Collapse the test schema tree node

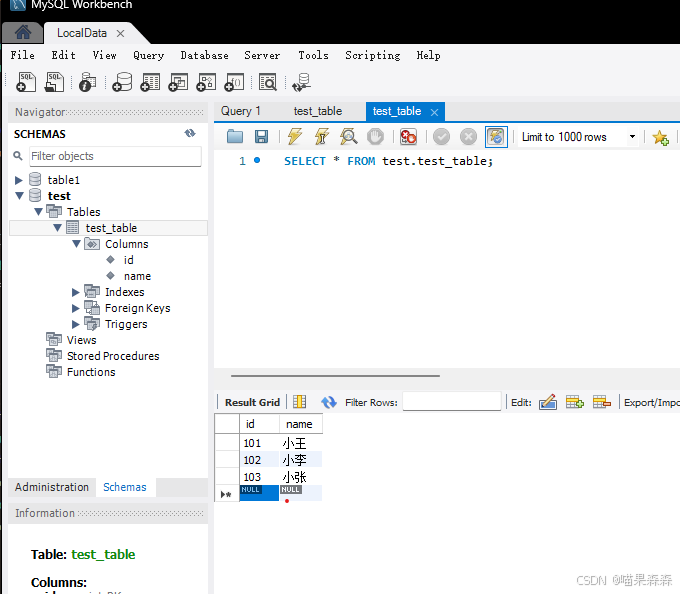19,196
